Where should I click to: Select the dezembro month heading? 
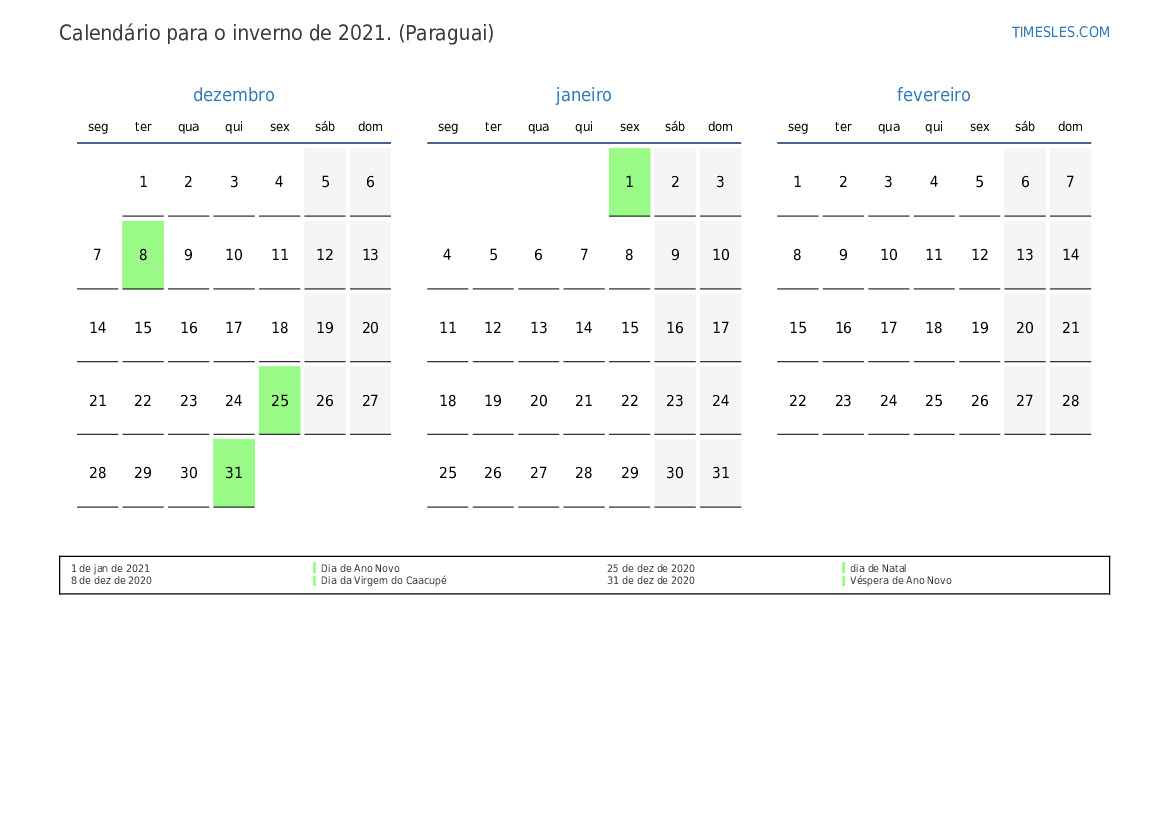[233, 95]
